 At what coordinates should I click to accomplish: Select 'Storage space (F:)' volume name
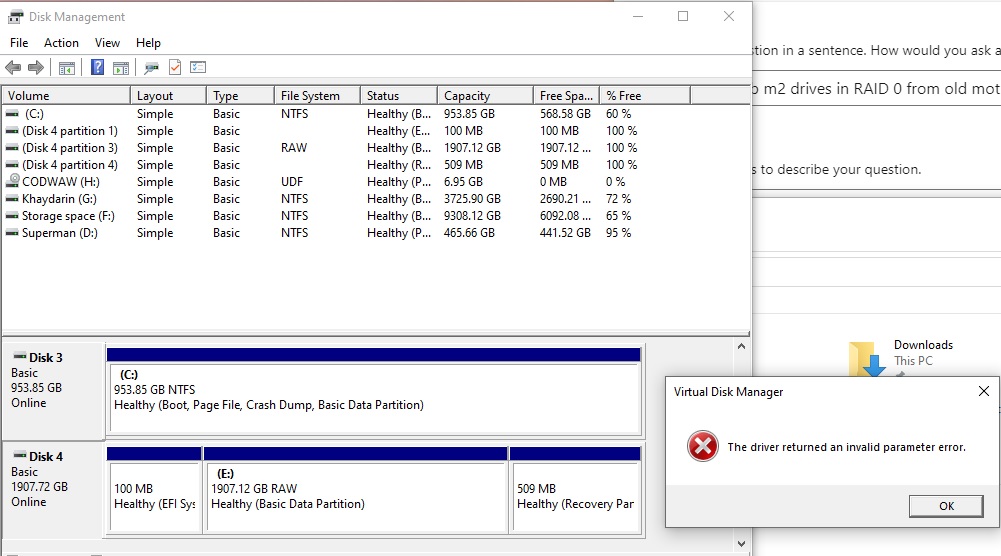click(x=68, y=216)
